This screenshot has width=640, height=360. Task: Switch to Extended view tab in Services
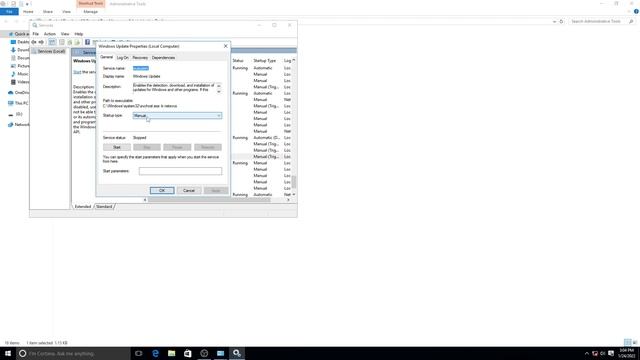83,207
